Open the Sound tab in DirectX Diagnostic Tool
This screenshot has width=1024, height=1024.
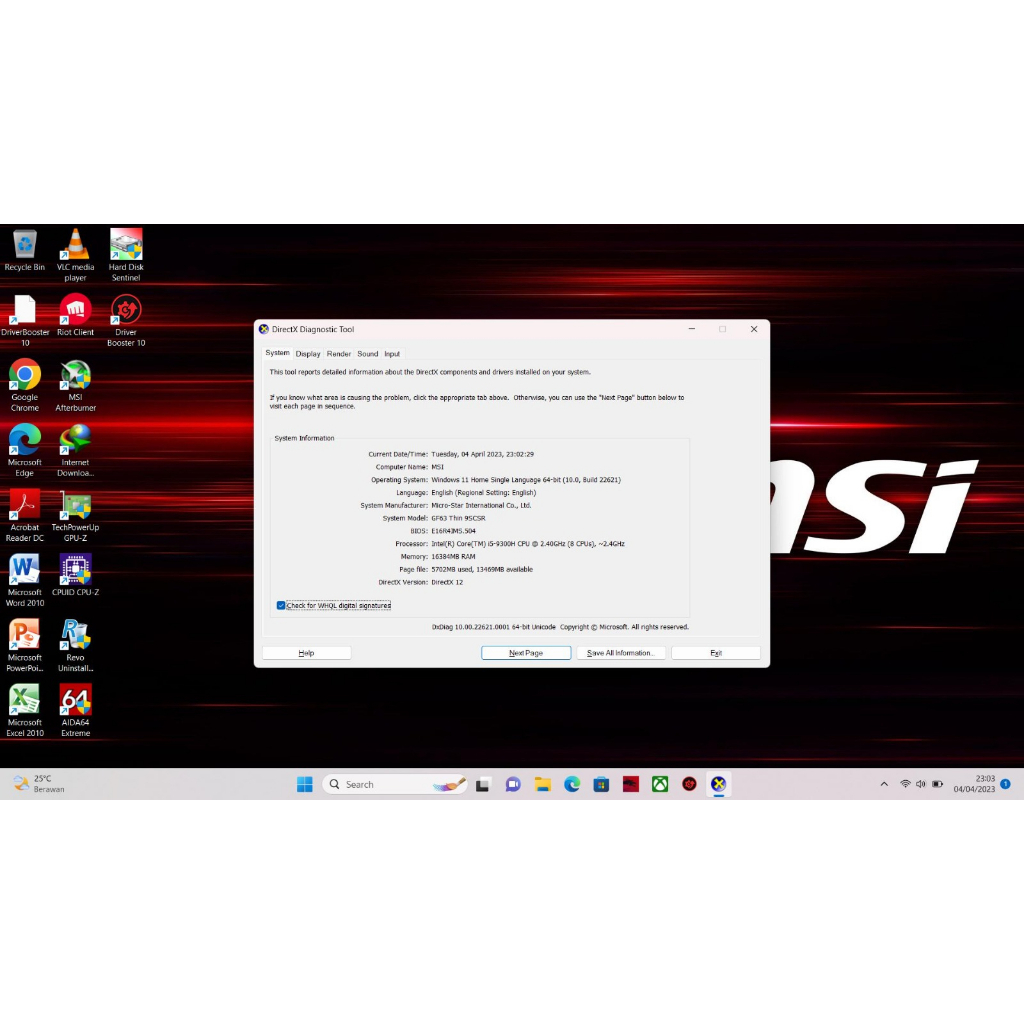(x=368, y=354)
